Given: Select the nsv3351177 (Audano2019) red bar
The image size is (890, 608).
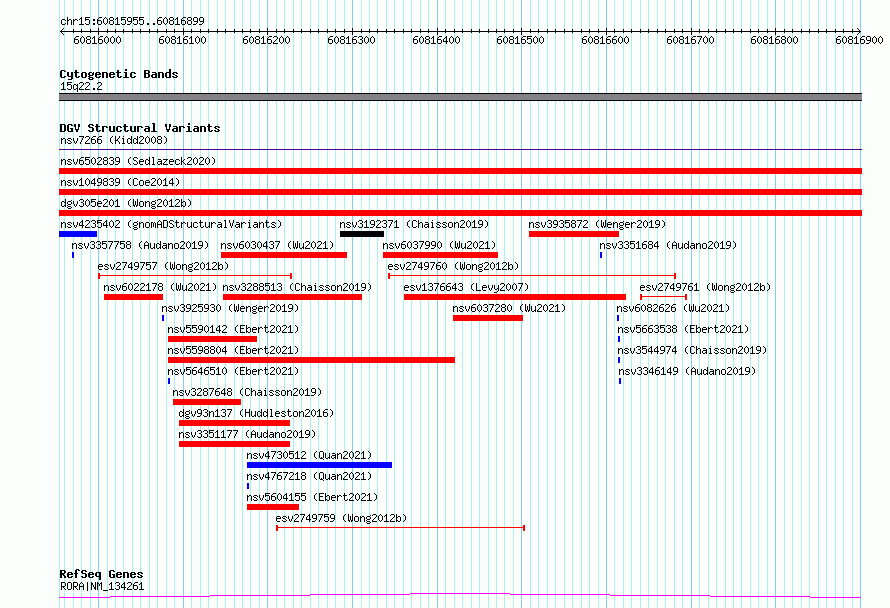Looking at the screenshot, I should click(x=234, y=444).
